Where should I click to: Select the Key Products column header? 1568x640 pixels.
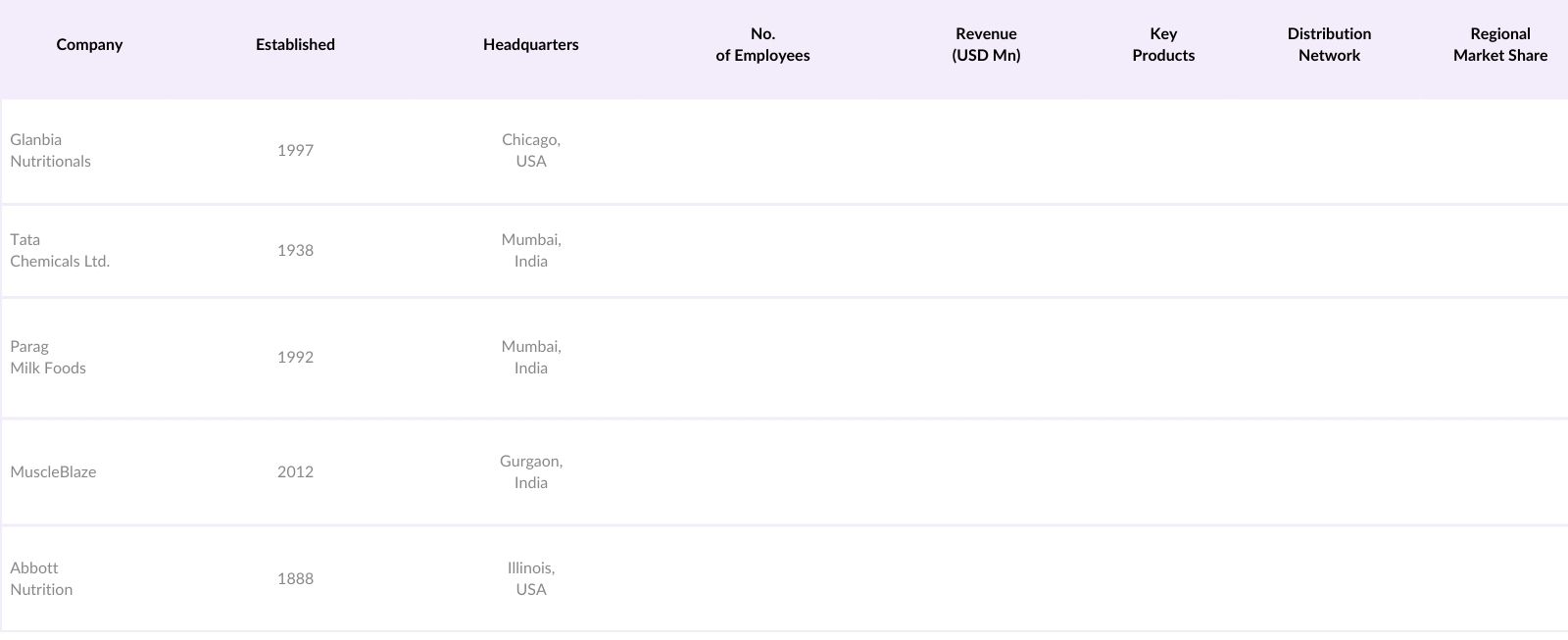[1163, 45]
